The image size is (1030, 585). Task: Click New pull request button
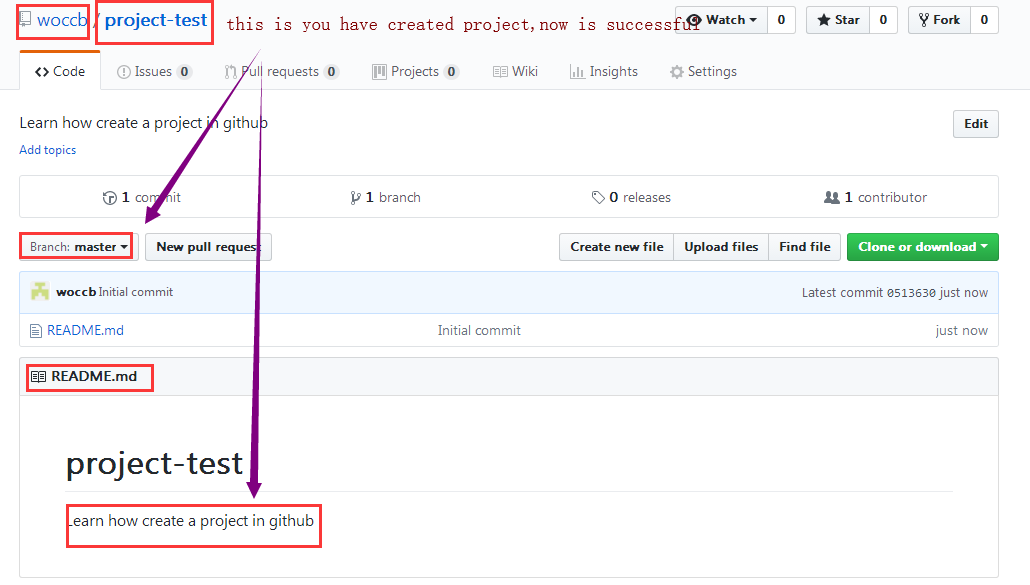pyautogui.click(x=208, y=247)
